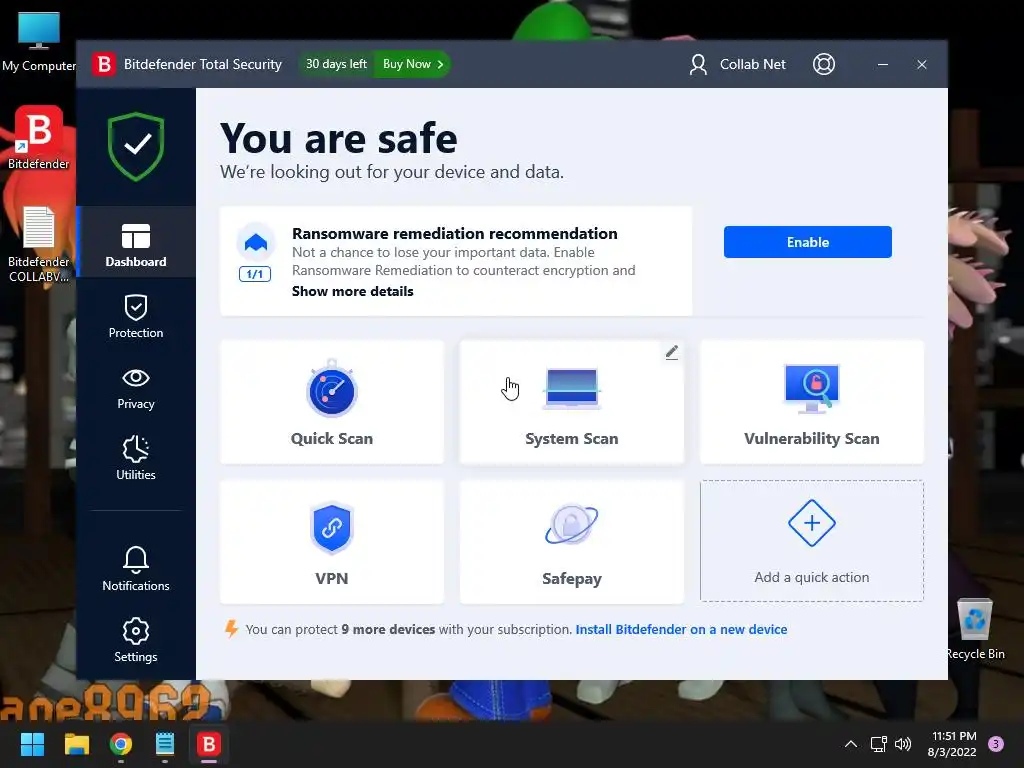
Task: Open File Explorer from taskbar
Action: tap(76, 744)
